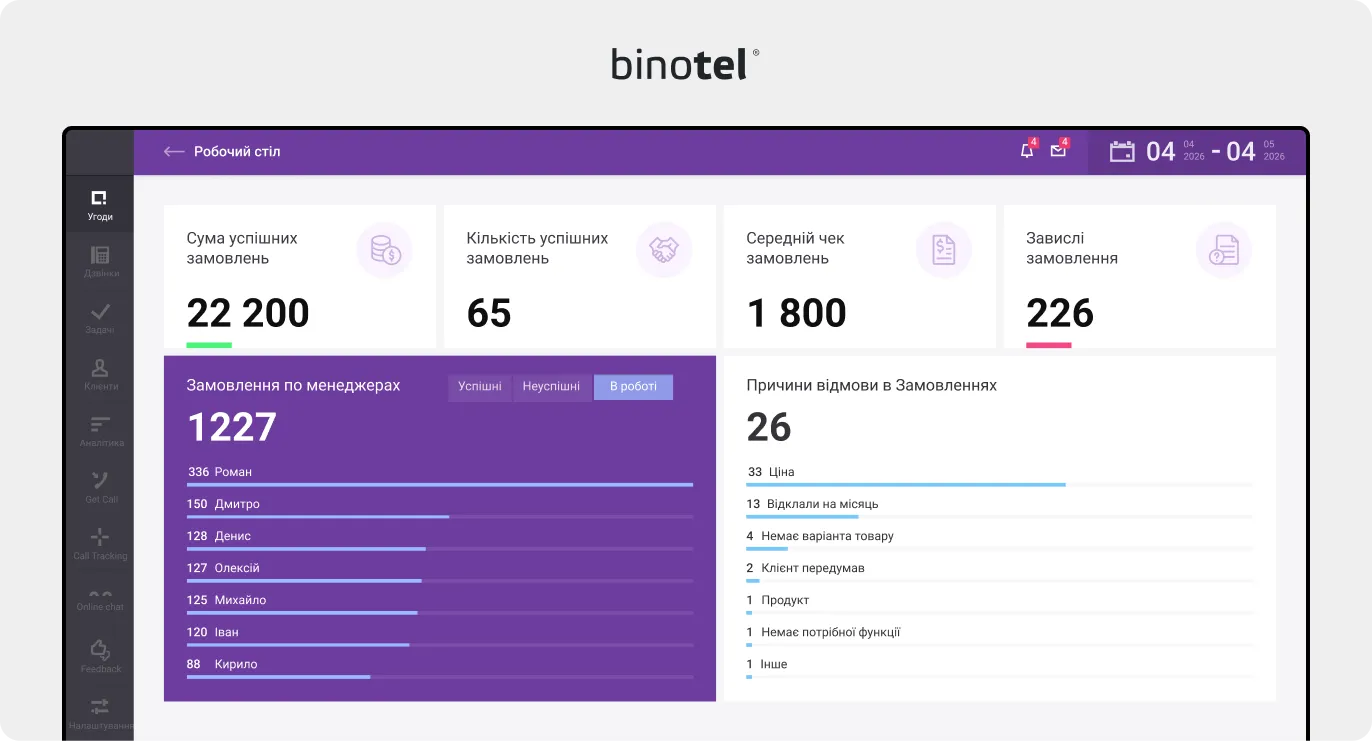Switch to the Неуспішні tab
1372x741 pixels.
(x=552, y=387)
